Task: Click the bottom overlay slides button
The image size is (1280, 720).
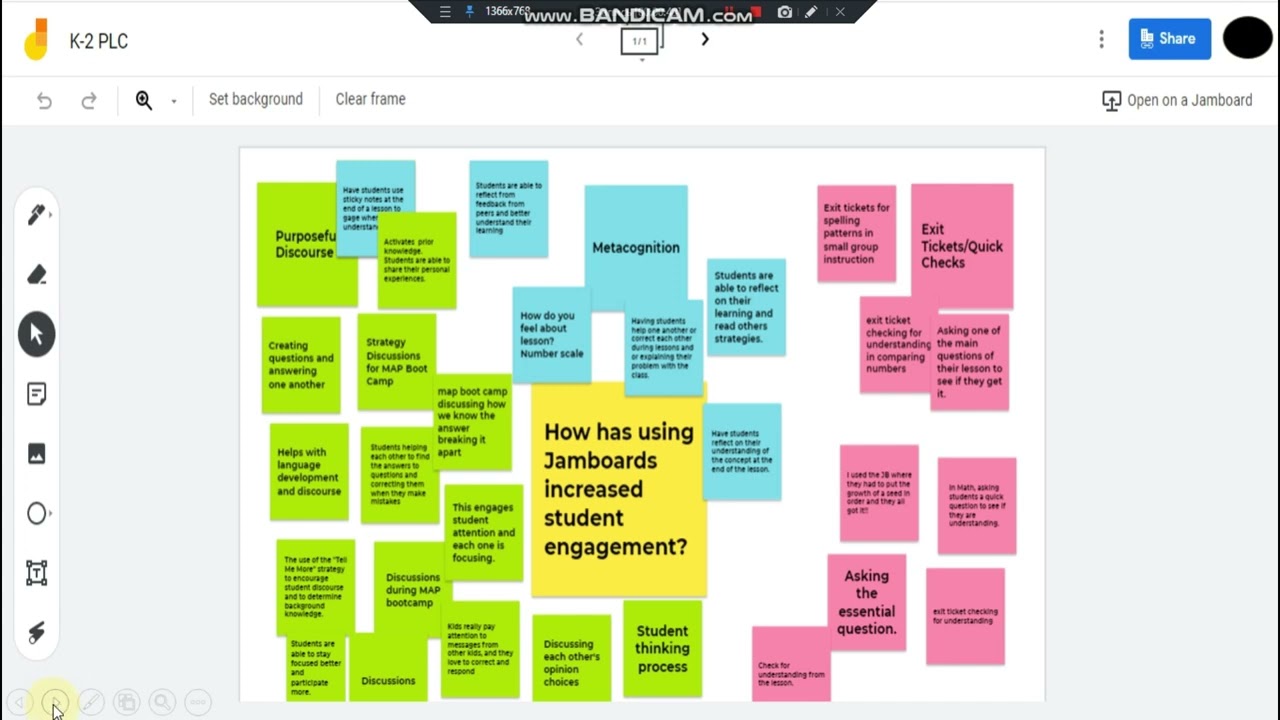Action: (126, 703)
